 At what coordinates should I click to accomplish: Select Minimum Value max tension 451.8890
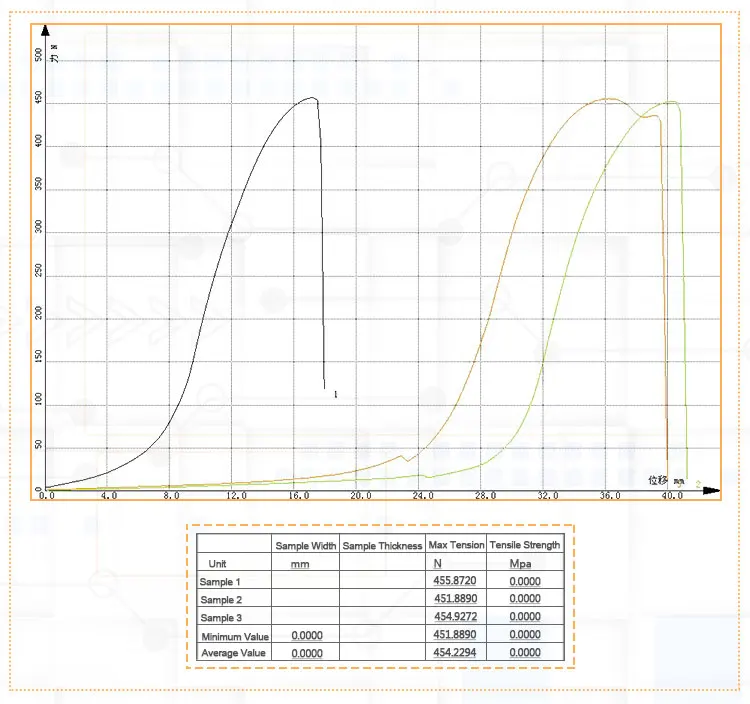[455, 635]
